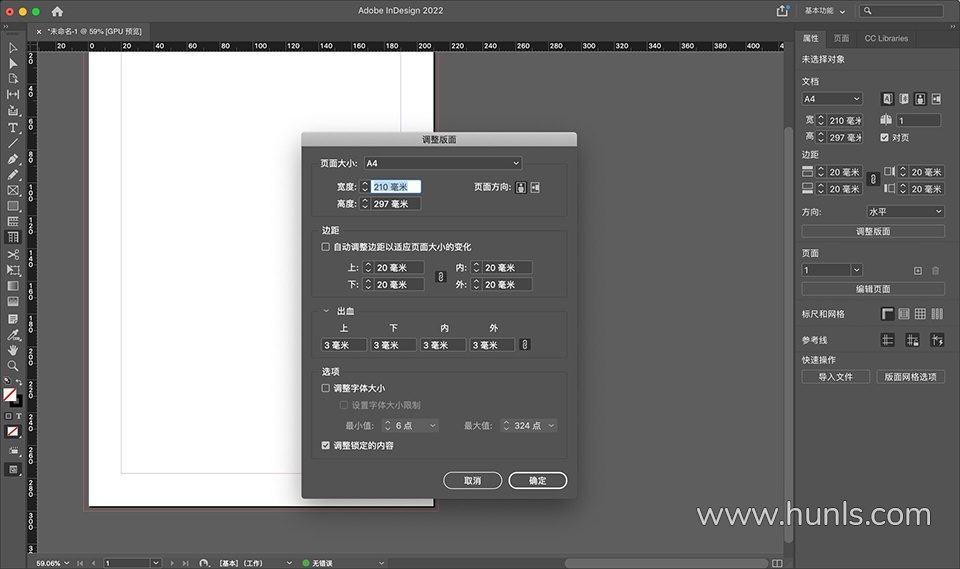Select the Eyedropper tool
The image size is (960, 569).
pyautogui.click(x=13, y=335)
